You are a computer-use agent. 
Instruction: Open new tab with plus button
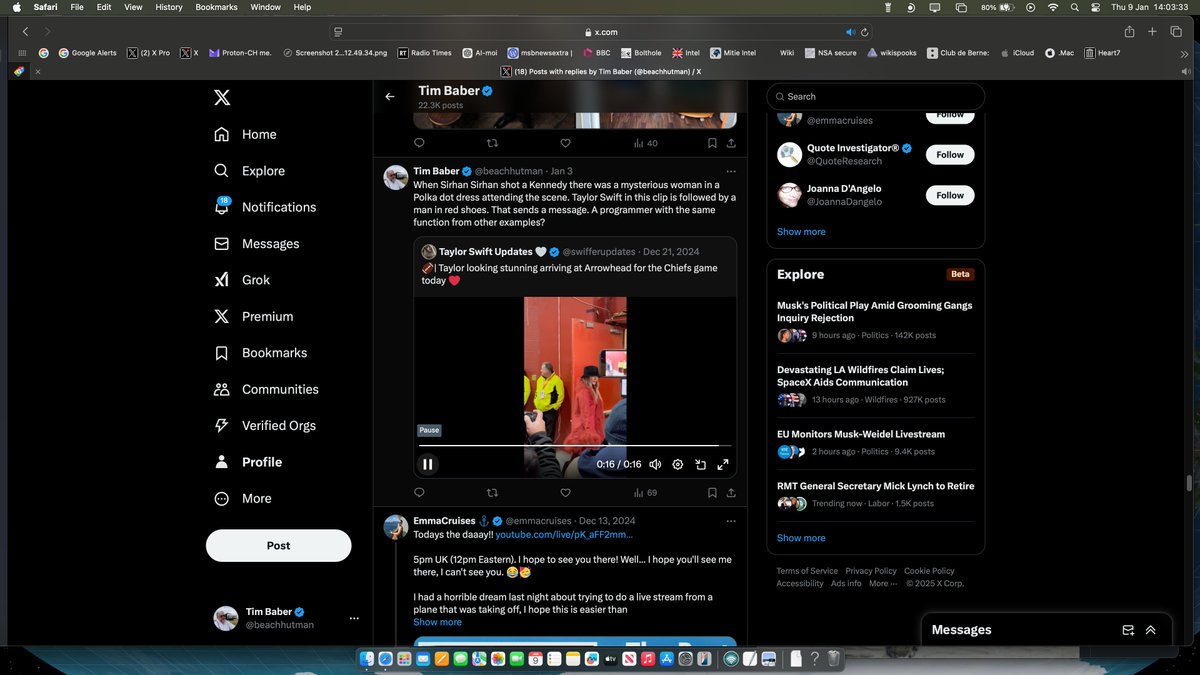coord(1152,32)
